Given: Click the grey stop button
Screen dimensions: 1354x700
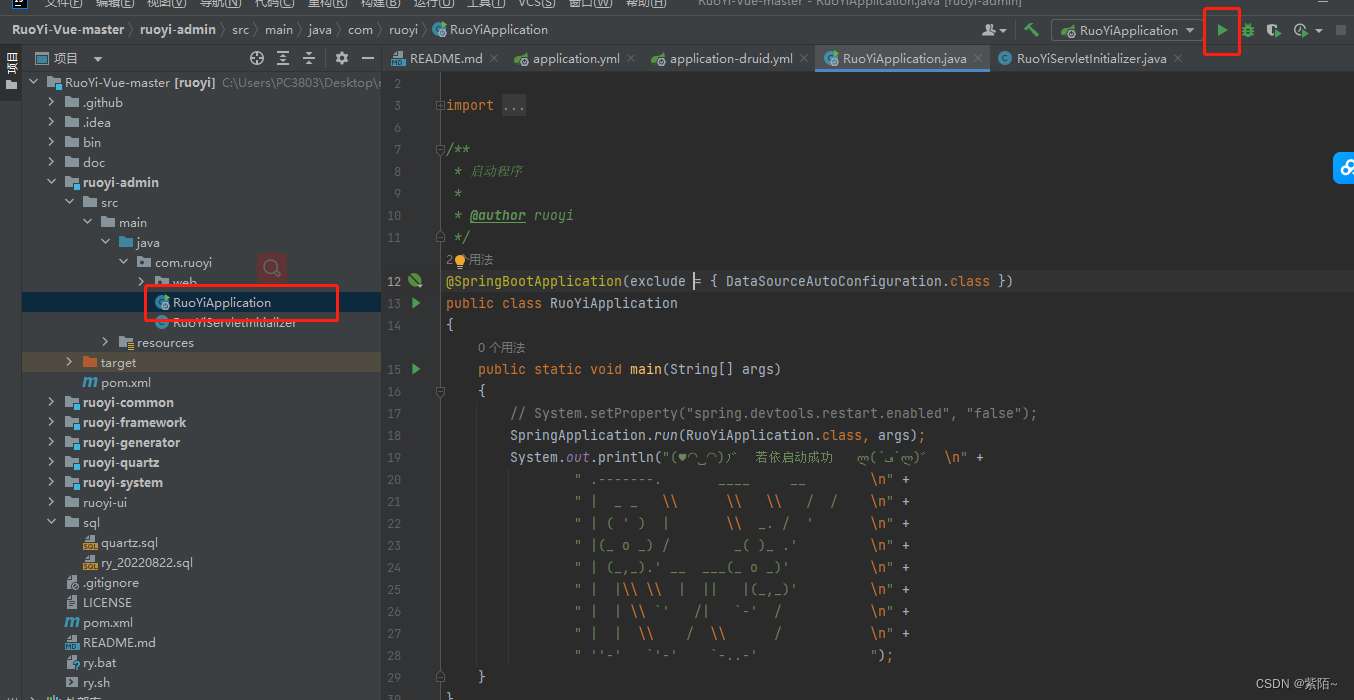Looking at the screenshot, I should (x=1341, y=31).
